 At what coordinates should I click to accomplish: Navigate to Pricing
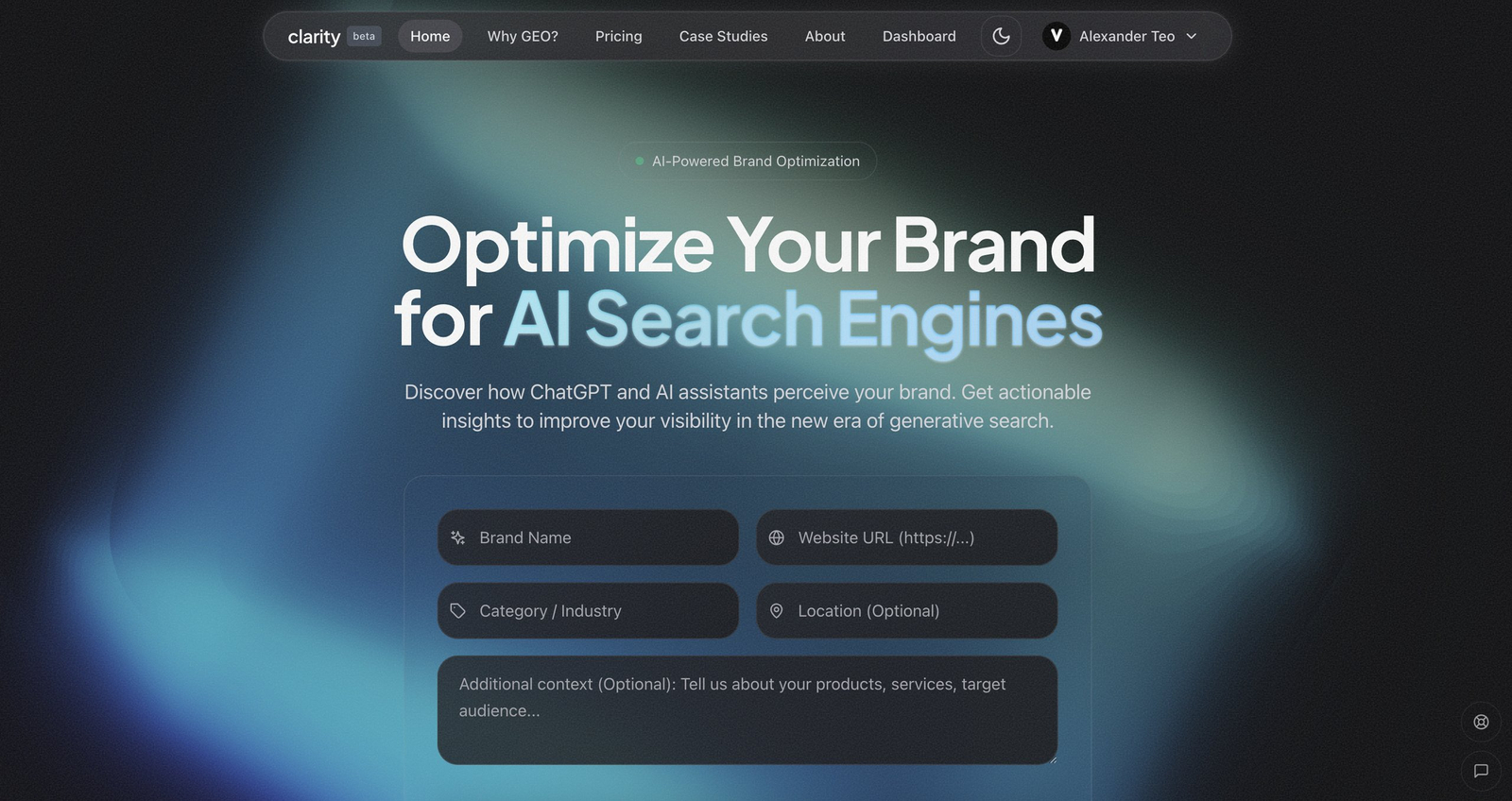[618, 36]
